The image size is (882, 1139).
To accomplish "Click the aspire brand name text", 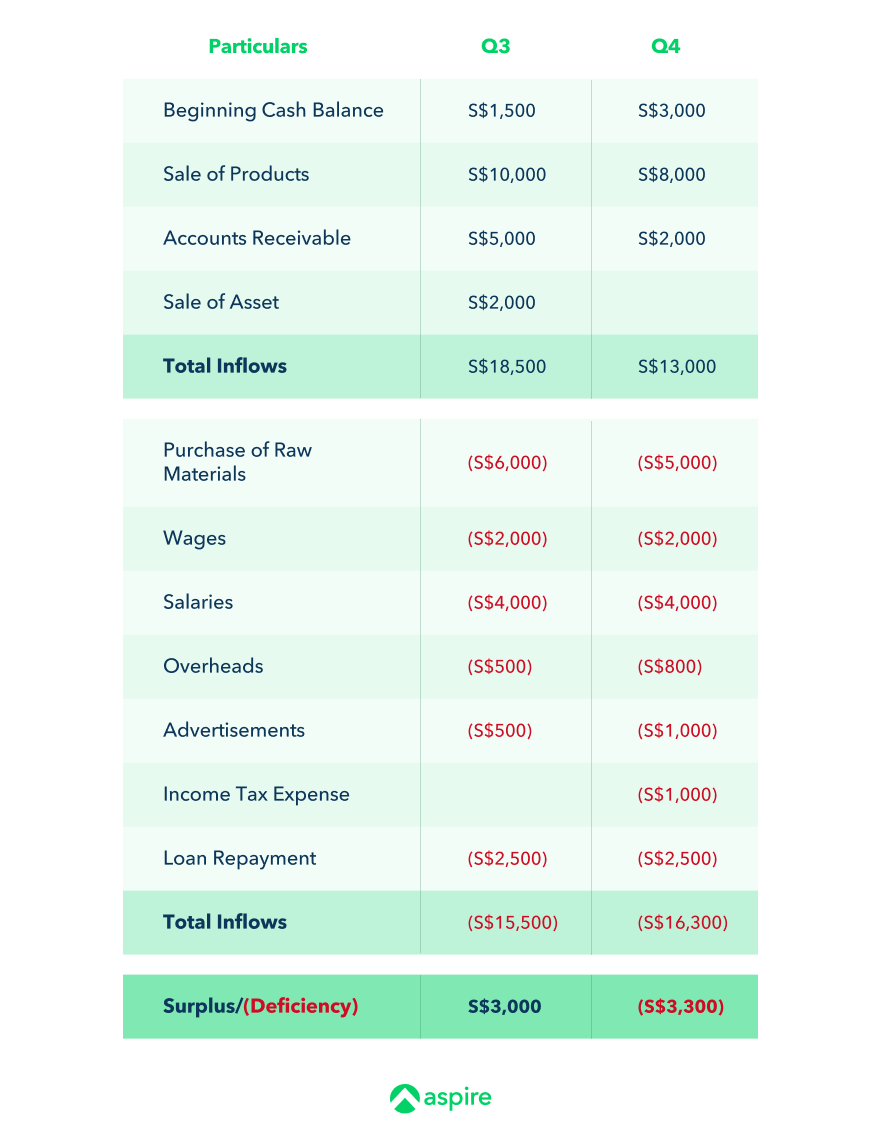I will click(457, 1097).
